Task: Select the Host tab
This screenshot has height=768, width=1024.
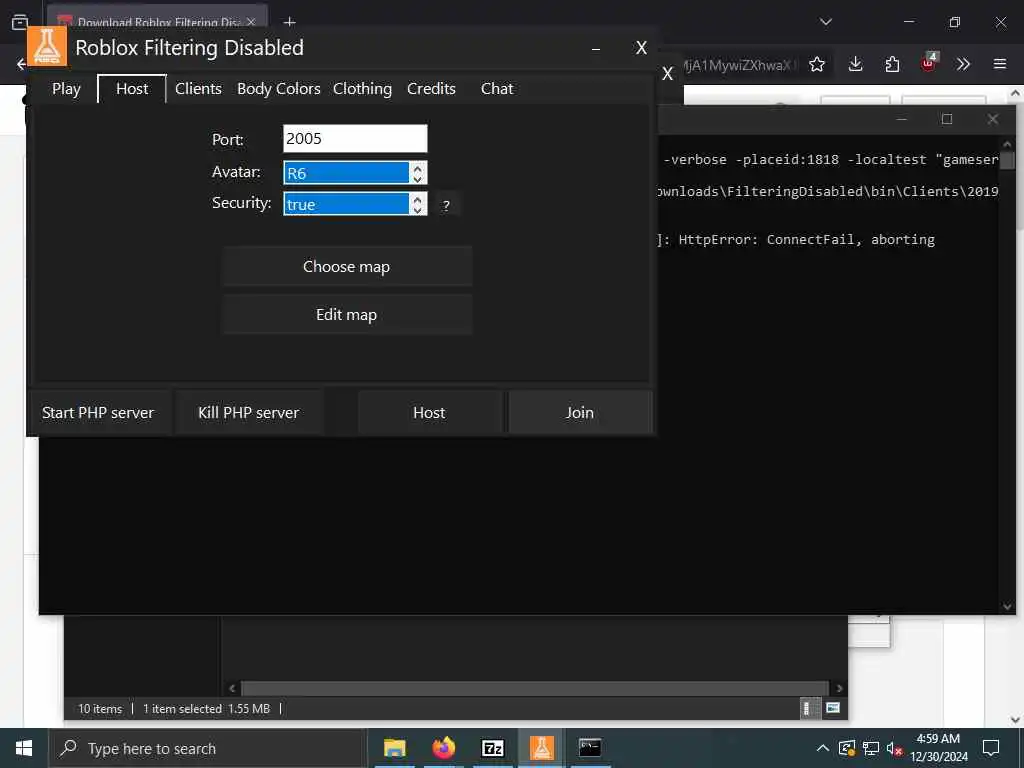Action: click(x=132, y=89)
